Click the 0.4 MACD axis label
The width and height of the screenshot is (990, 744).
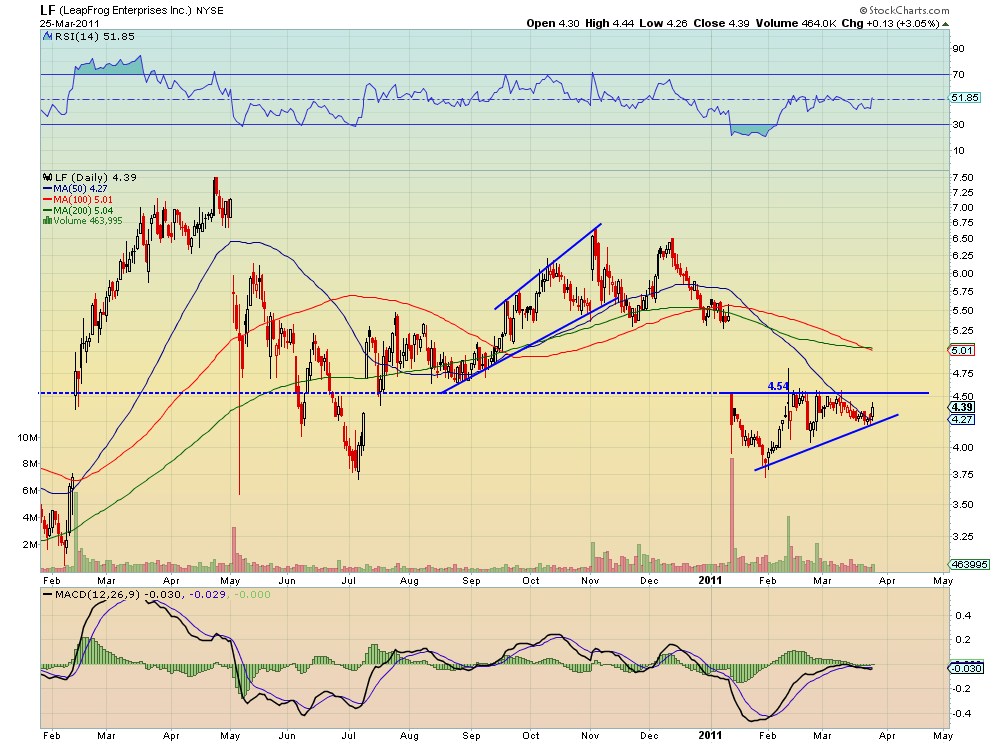pyautogui.click(x=963, y=615)
